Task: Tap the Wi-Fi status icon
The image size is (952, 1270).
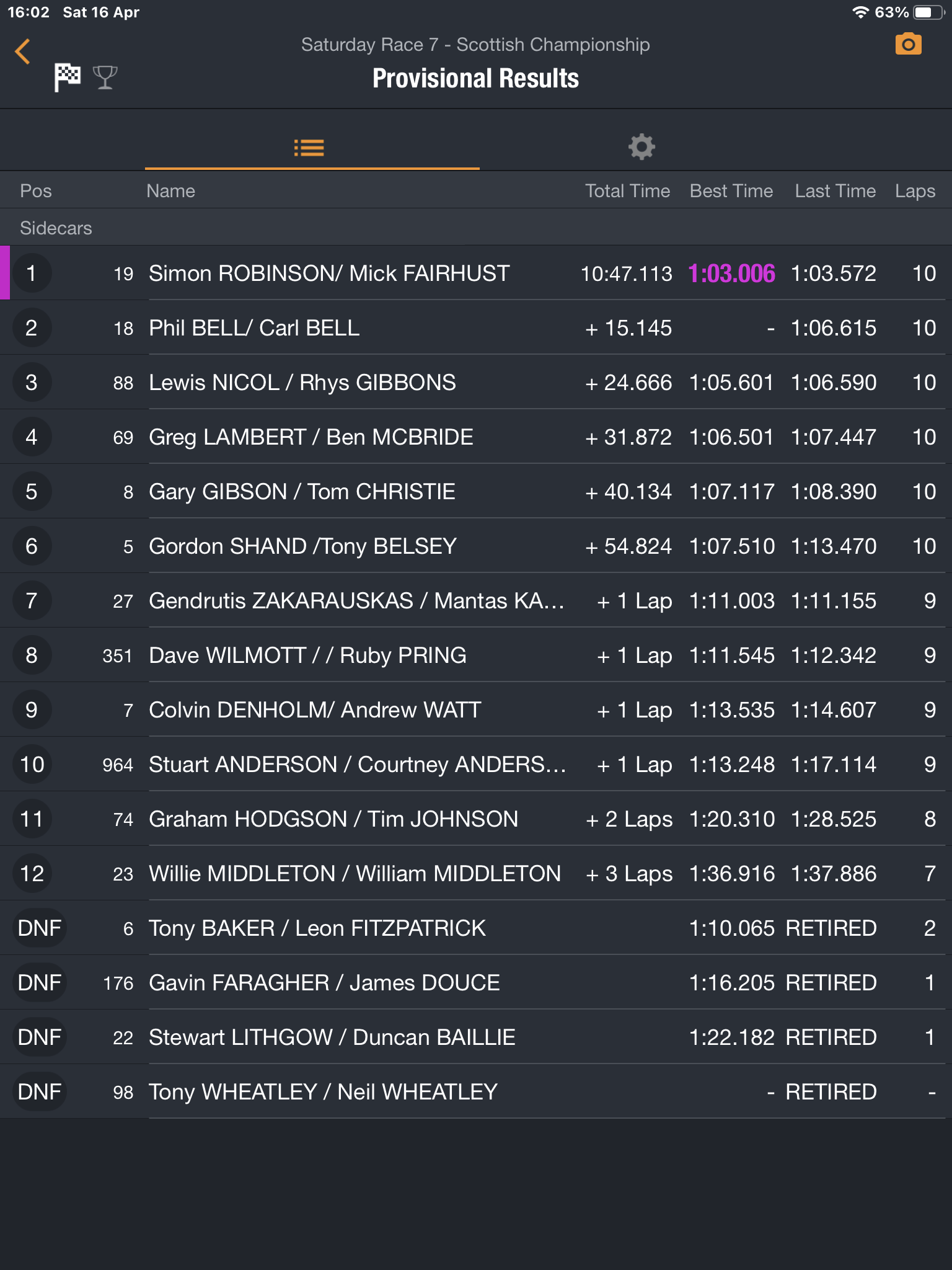Action: point(860,12)
